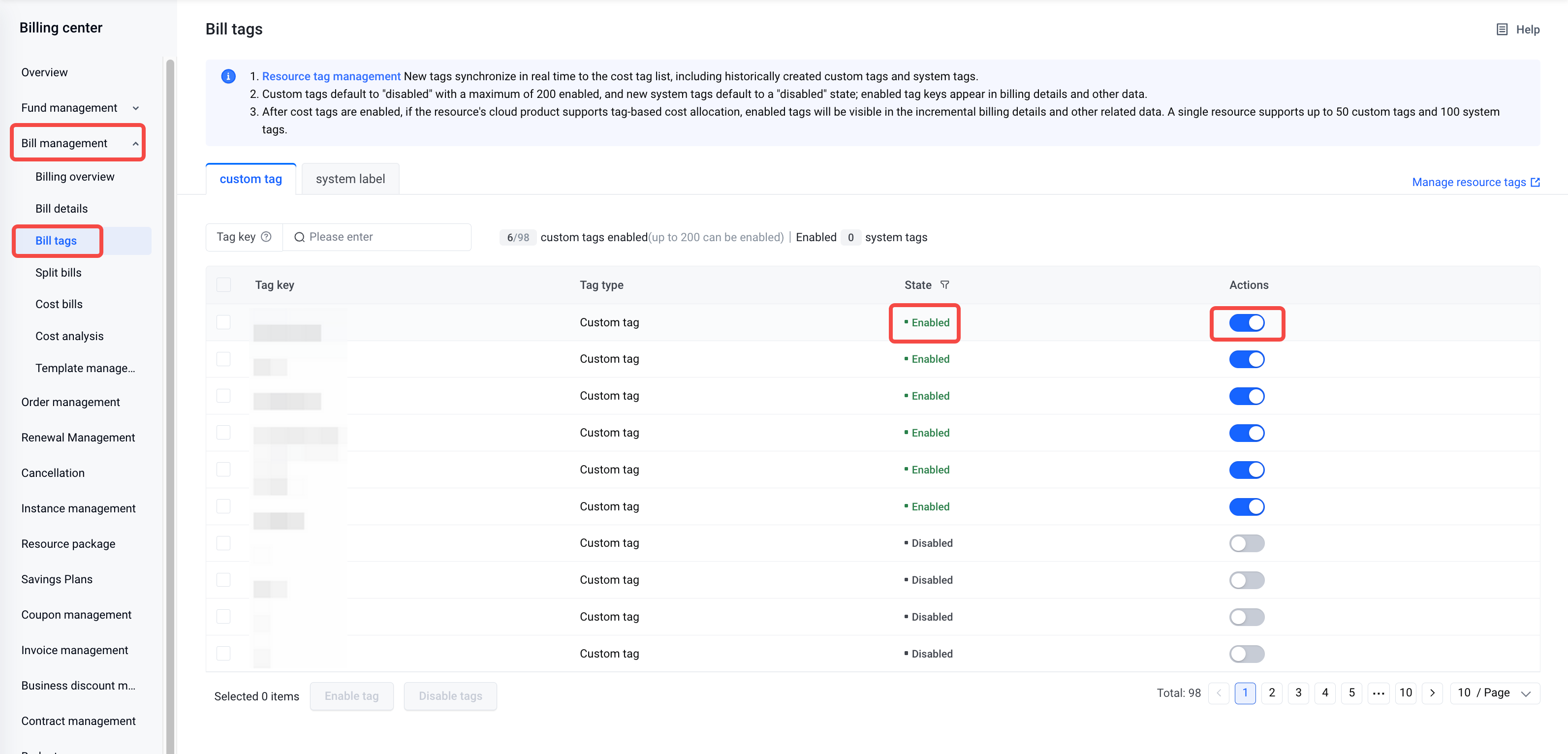1568x754 pixels.
Task: Click the Enable tag button
Action: click(352, 696)
